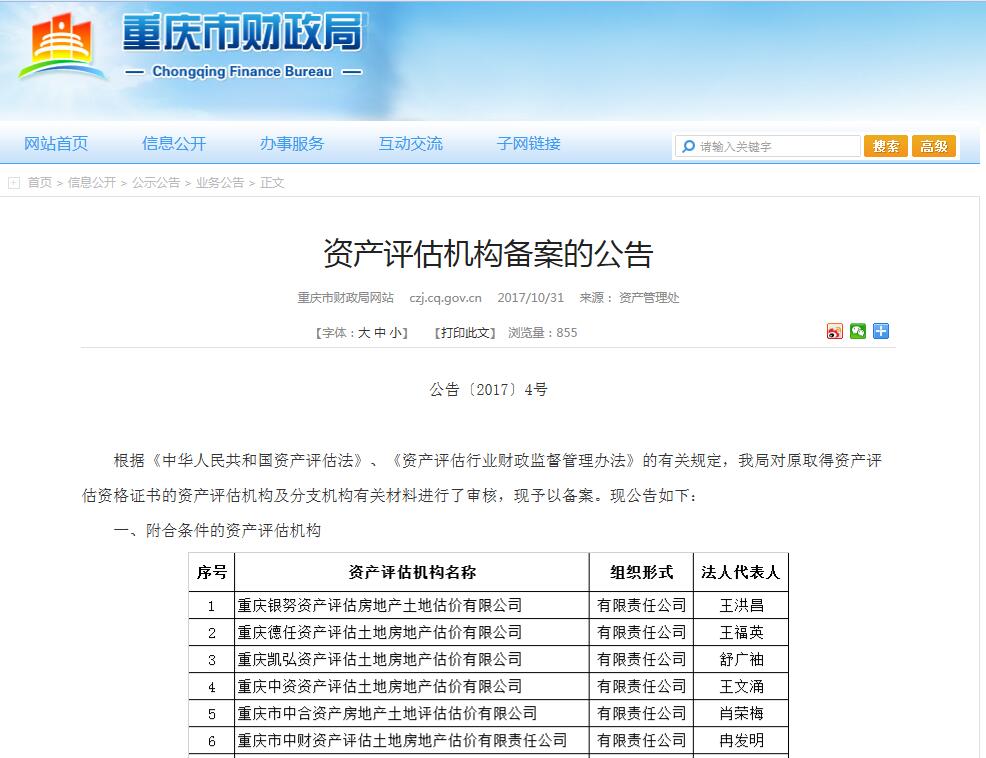Focus the keyword search input field
This screenshot has width=986, height=758.
pos(768,147)
